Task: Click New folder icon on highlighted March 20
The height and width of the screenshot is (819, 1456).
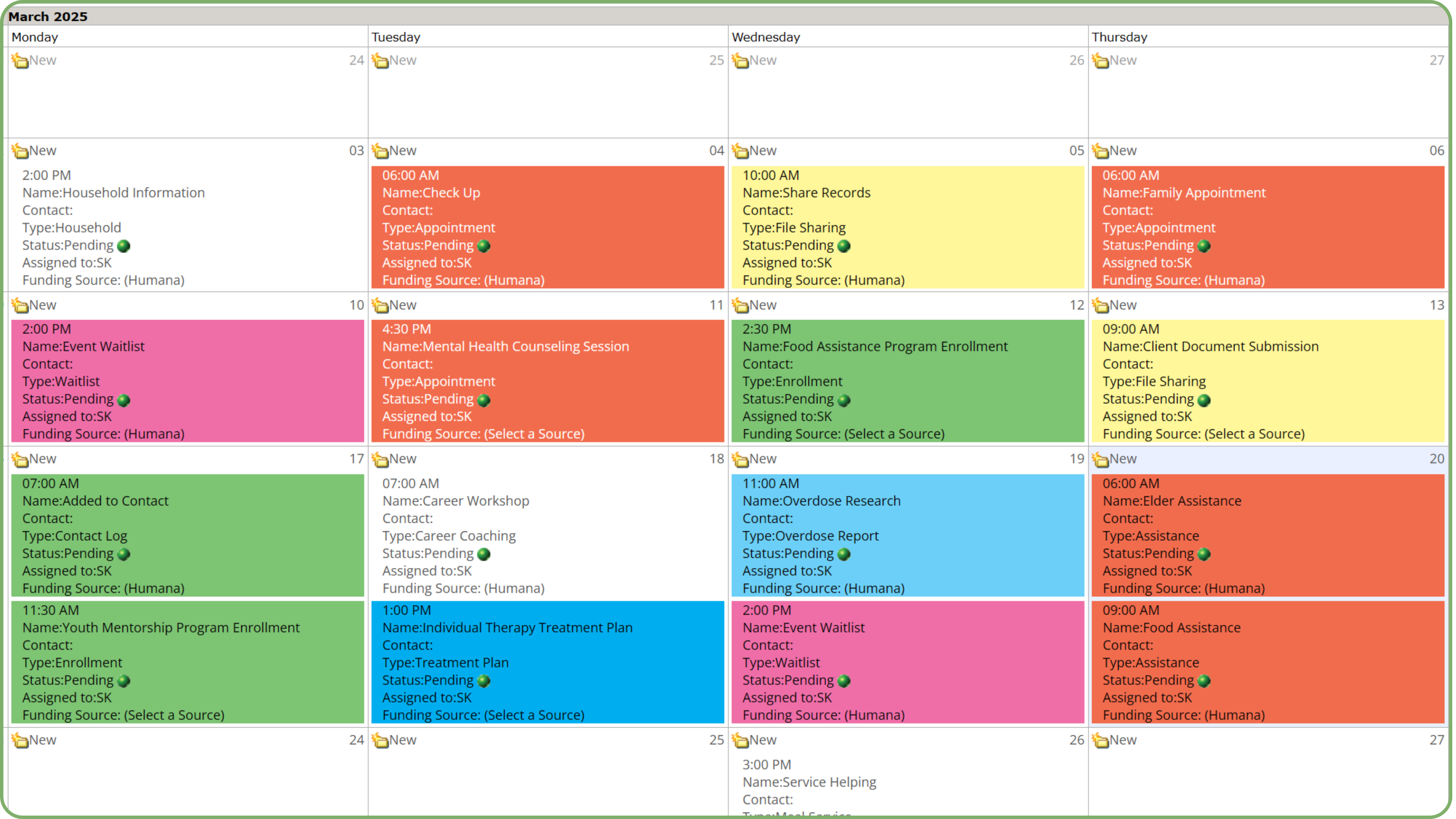Action: click(1100, 460)
